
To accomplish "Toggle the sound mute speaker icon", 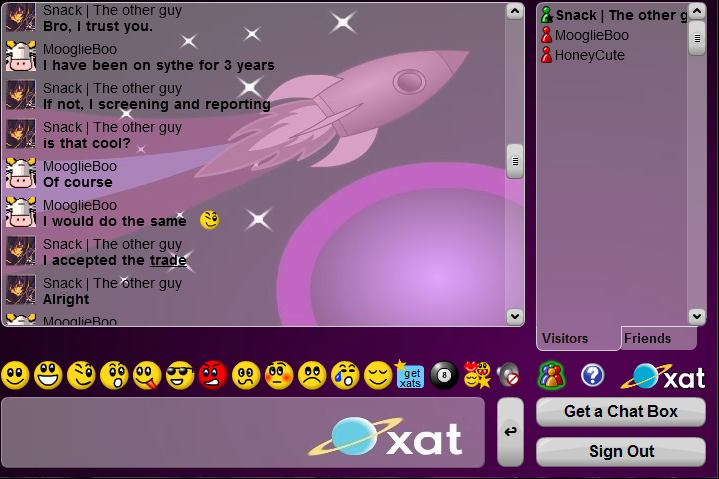I will [509, 375].
